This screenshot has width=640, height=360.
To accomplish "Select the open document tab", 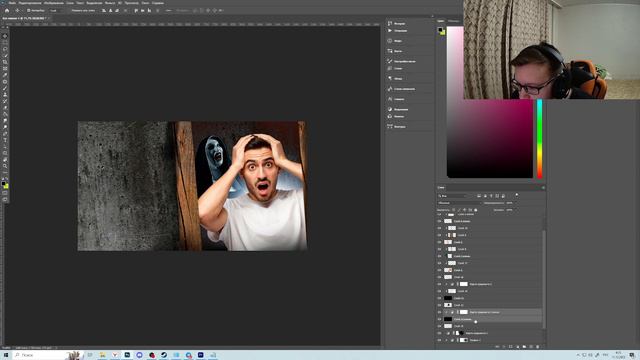I will [25, 18].
